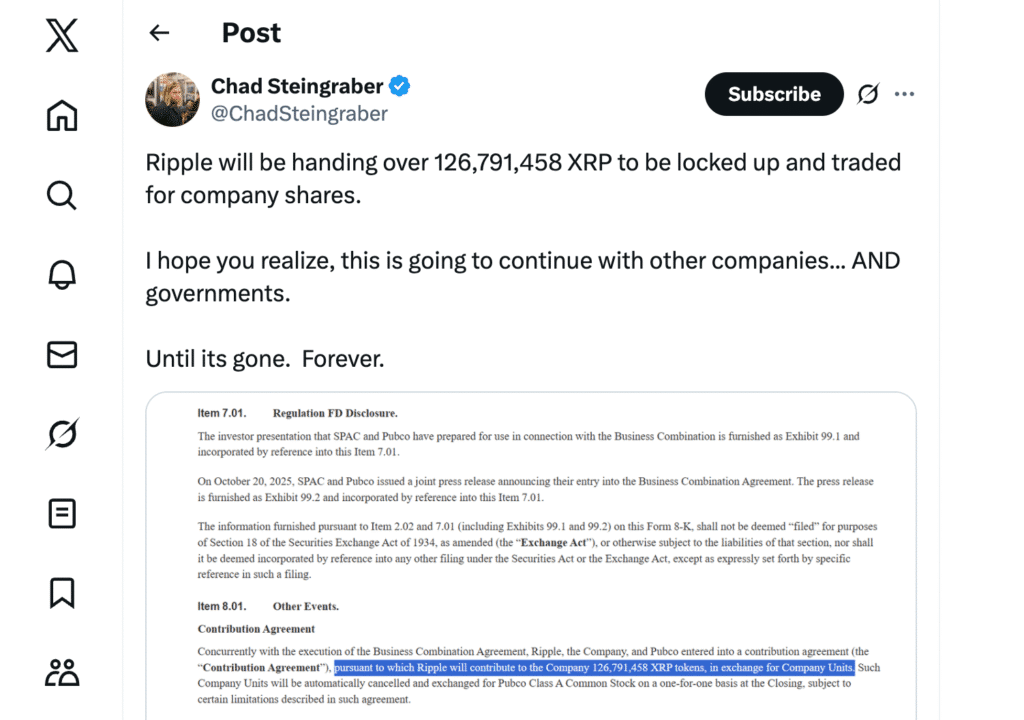Open the Notifications bell
Viewport: 1024px width, 720px height.
coord(61,274)
